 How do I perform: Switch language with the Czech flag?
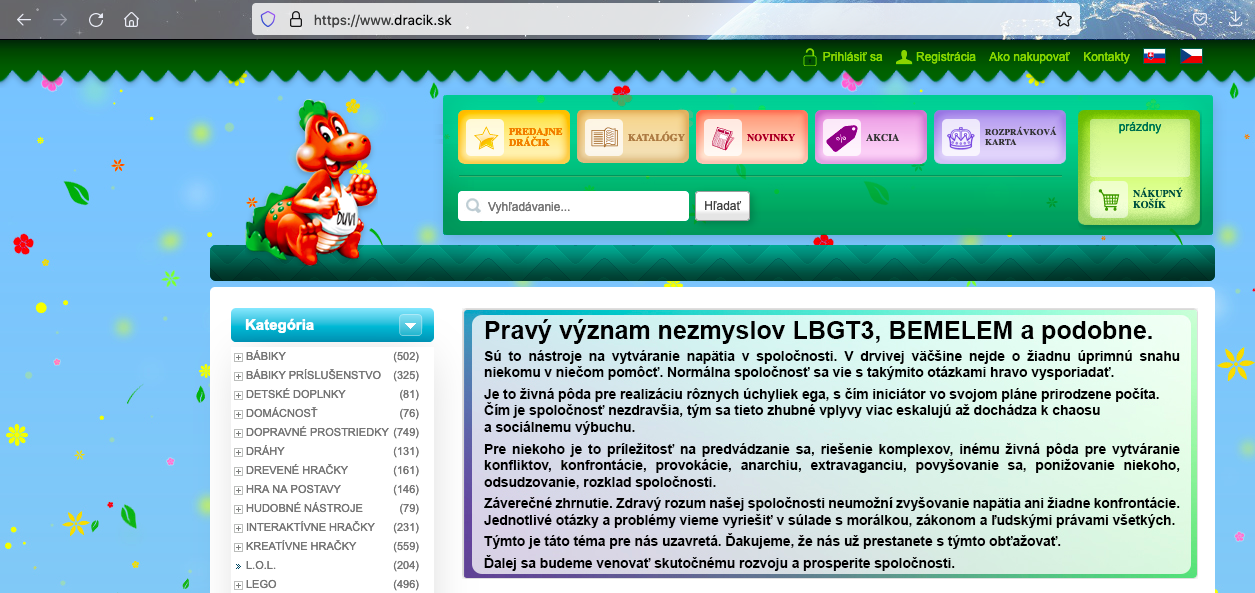tap(1191, 56)
